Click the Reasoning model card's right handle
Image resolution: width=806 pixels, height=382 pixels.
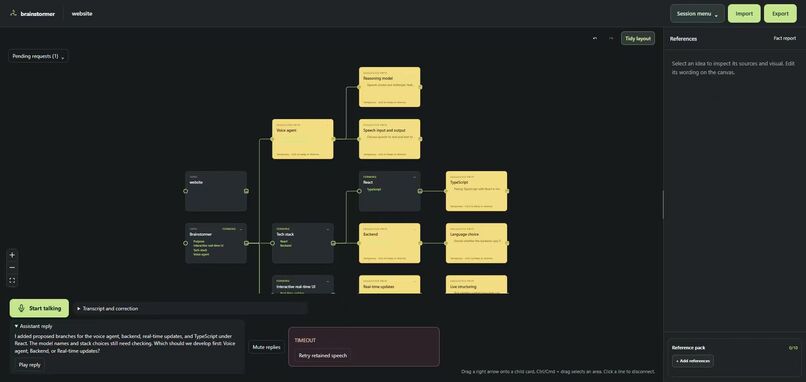click(420, 87)
